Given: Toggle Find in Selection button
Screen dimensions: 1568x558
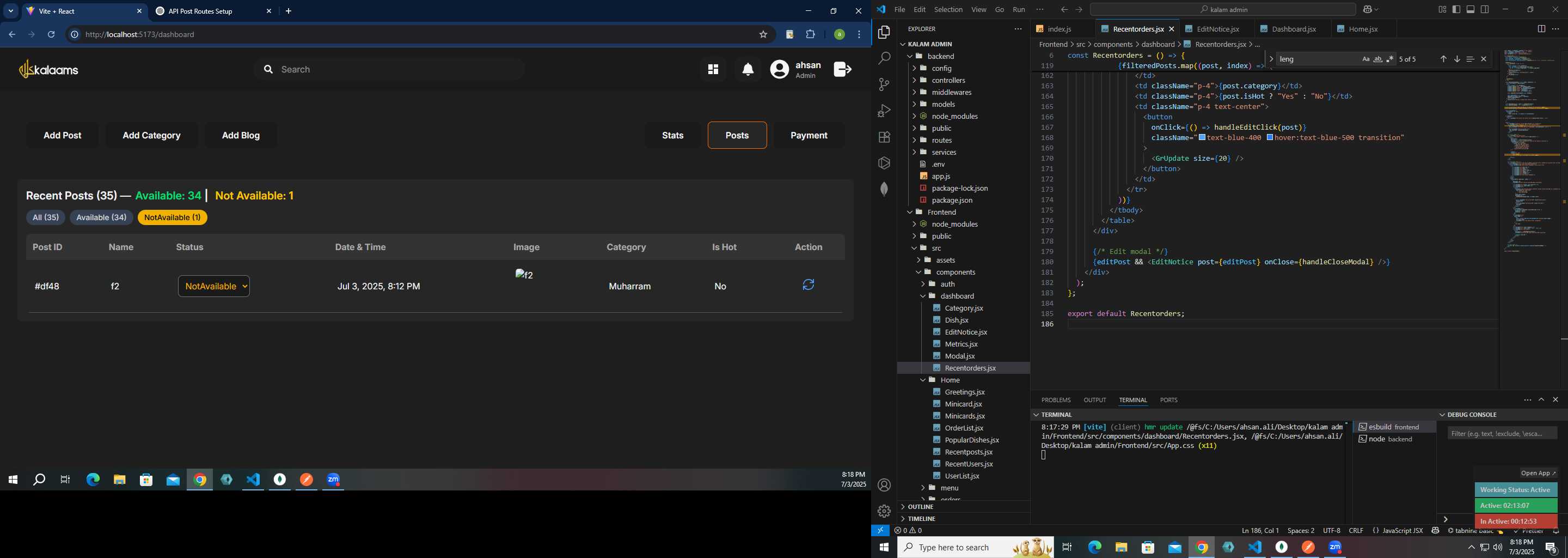Looking at the screenshot, I should [x=1470, y=59].
